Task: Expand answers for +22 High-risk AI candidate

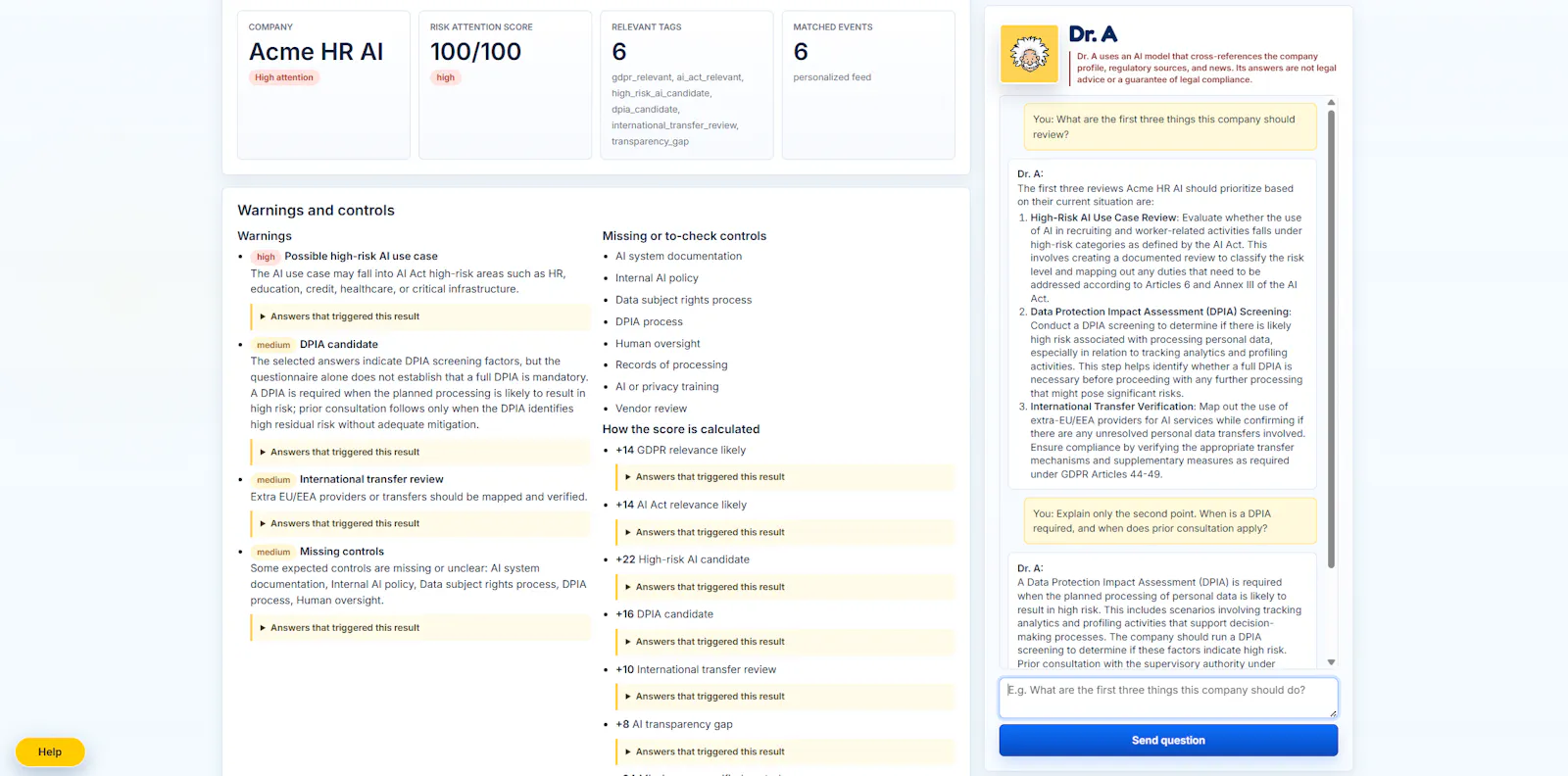Action: coord(785,587)
